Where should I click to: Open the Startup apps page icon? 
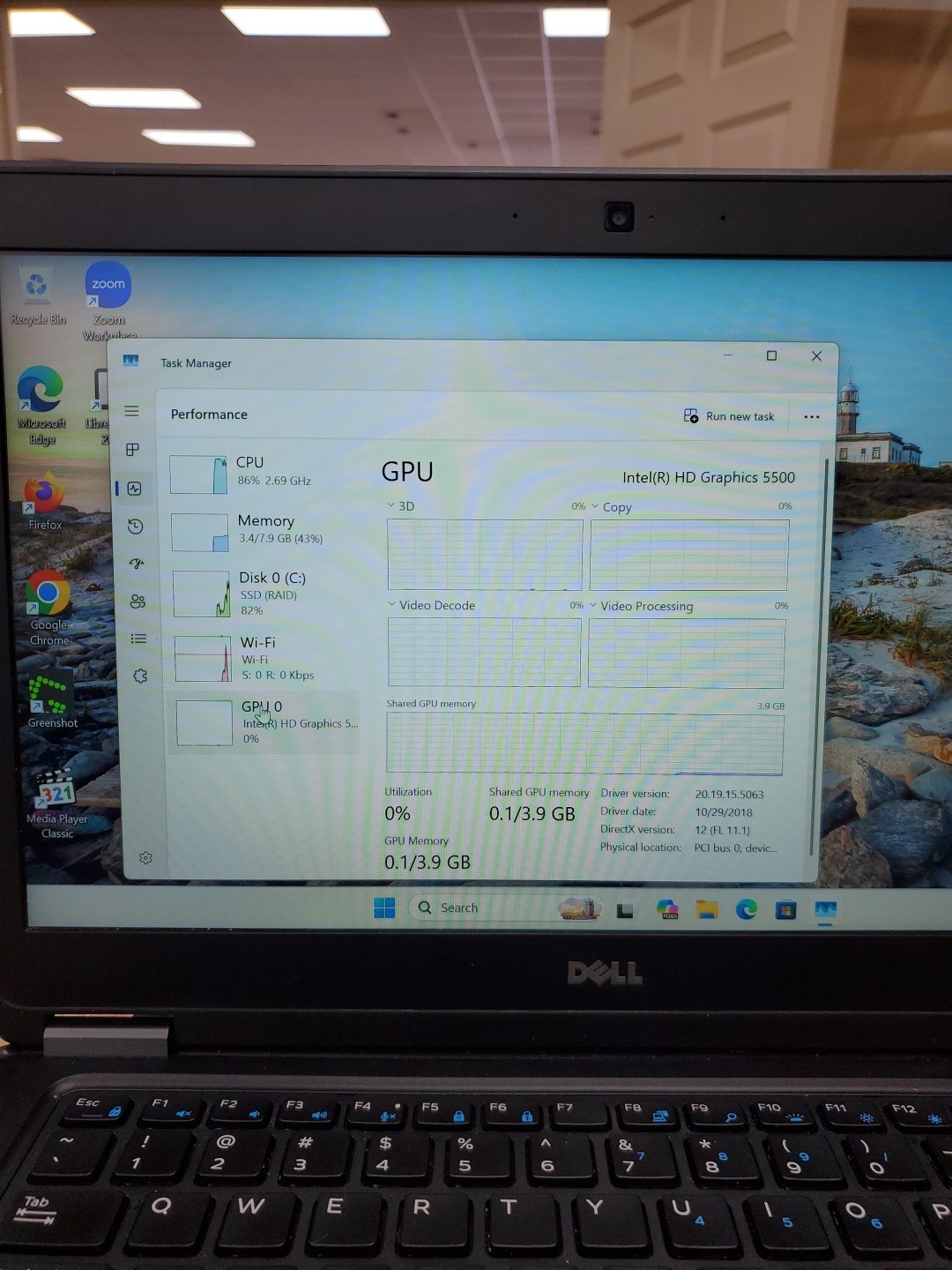[137, 564]
